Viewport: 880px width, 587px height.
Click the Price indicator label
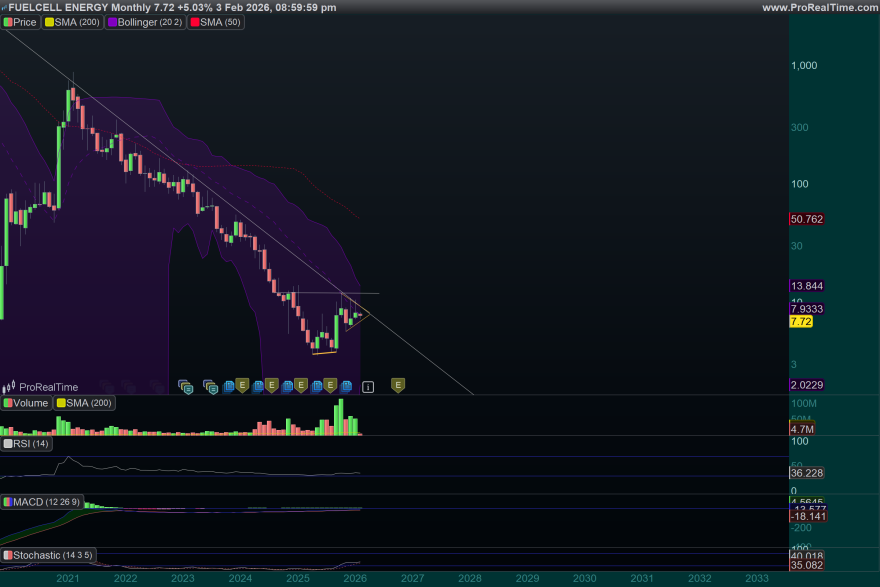[21, 21]
